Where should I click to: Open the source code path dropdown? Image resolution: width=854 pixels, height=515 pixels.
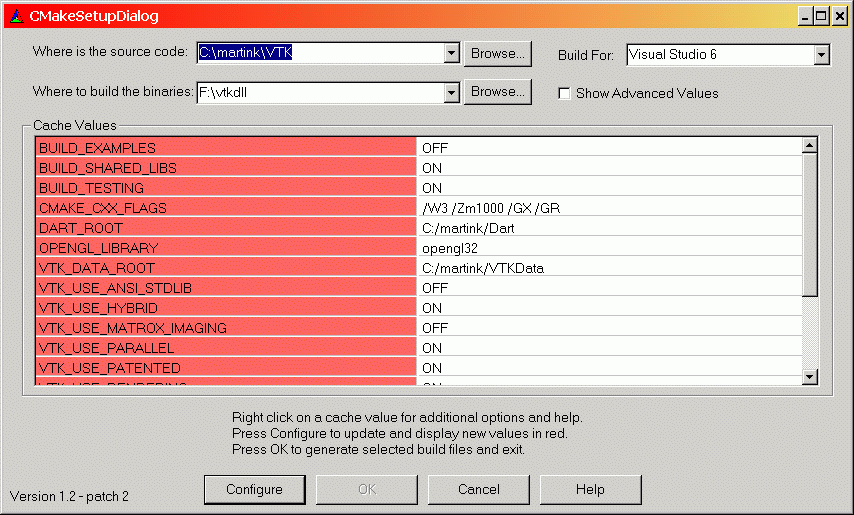(x=450, y=53)
